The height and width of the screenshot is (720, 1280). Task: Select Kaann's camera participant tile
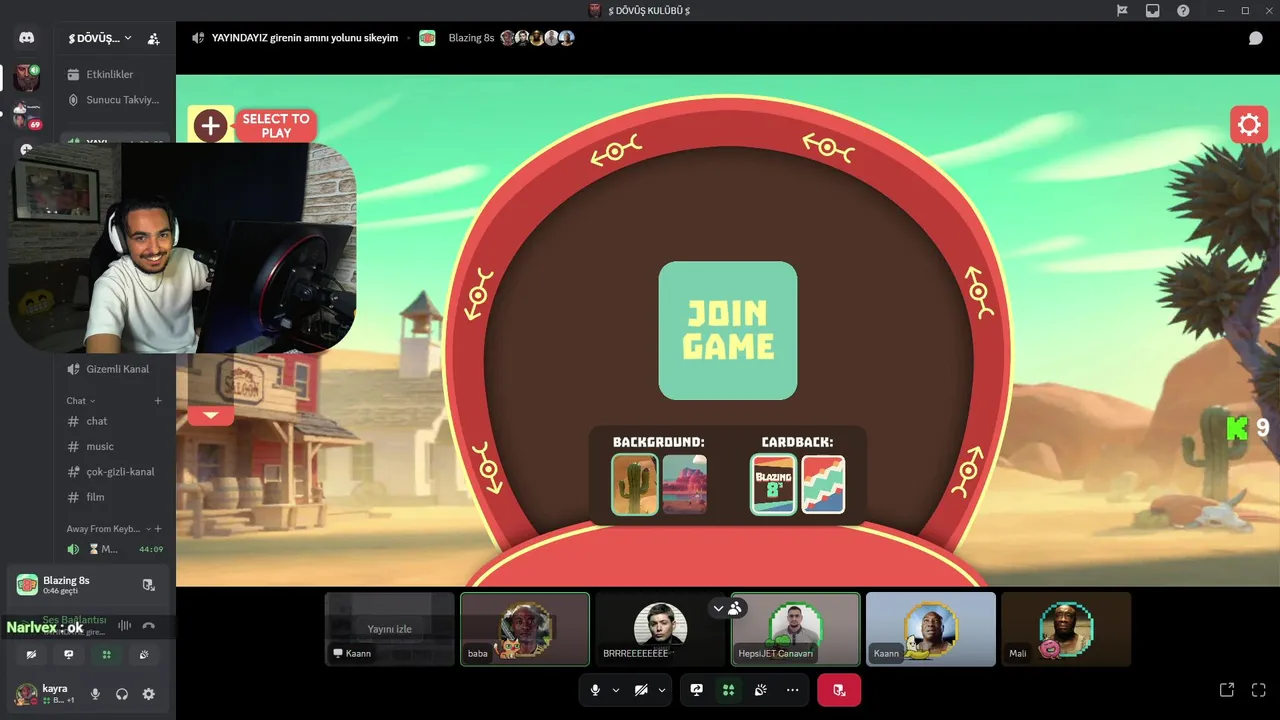click(x=931, y=629)
